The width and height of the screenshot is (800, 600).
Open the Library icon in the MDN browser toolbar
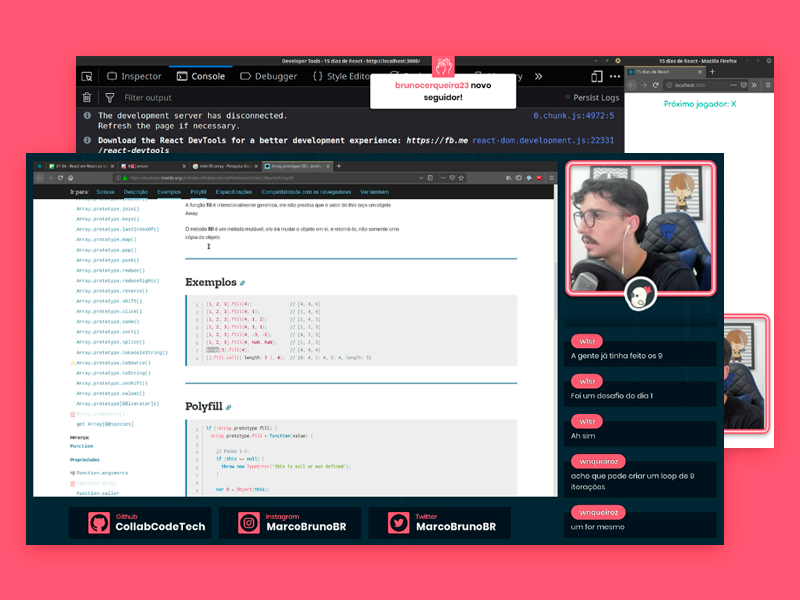tap(509, 178)
